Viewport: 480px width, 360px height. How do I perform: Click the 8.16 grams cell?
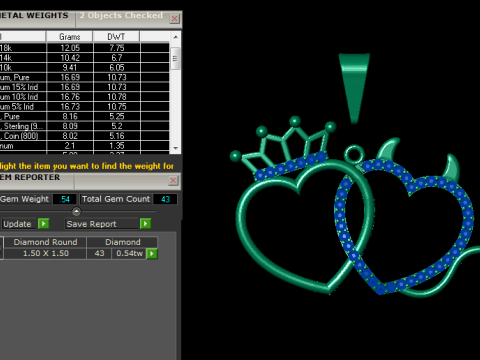click(x=70, y=116)
